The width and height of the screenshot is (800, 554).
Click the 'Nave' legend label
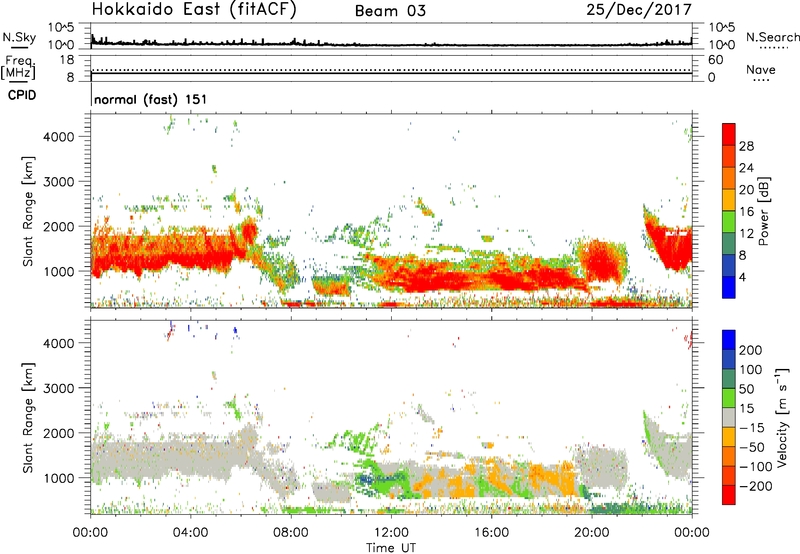[x=761, y=69]
